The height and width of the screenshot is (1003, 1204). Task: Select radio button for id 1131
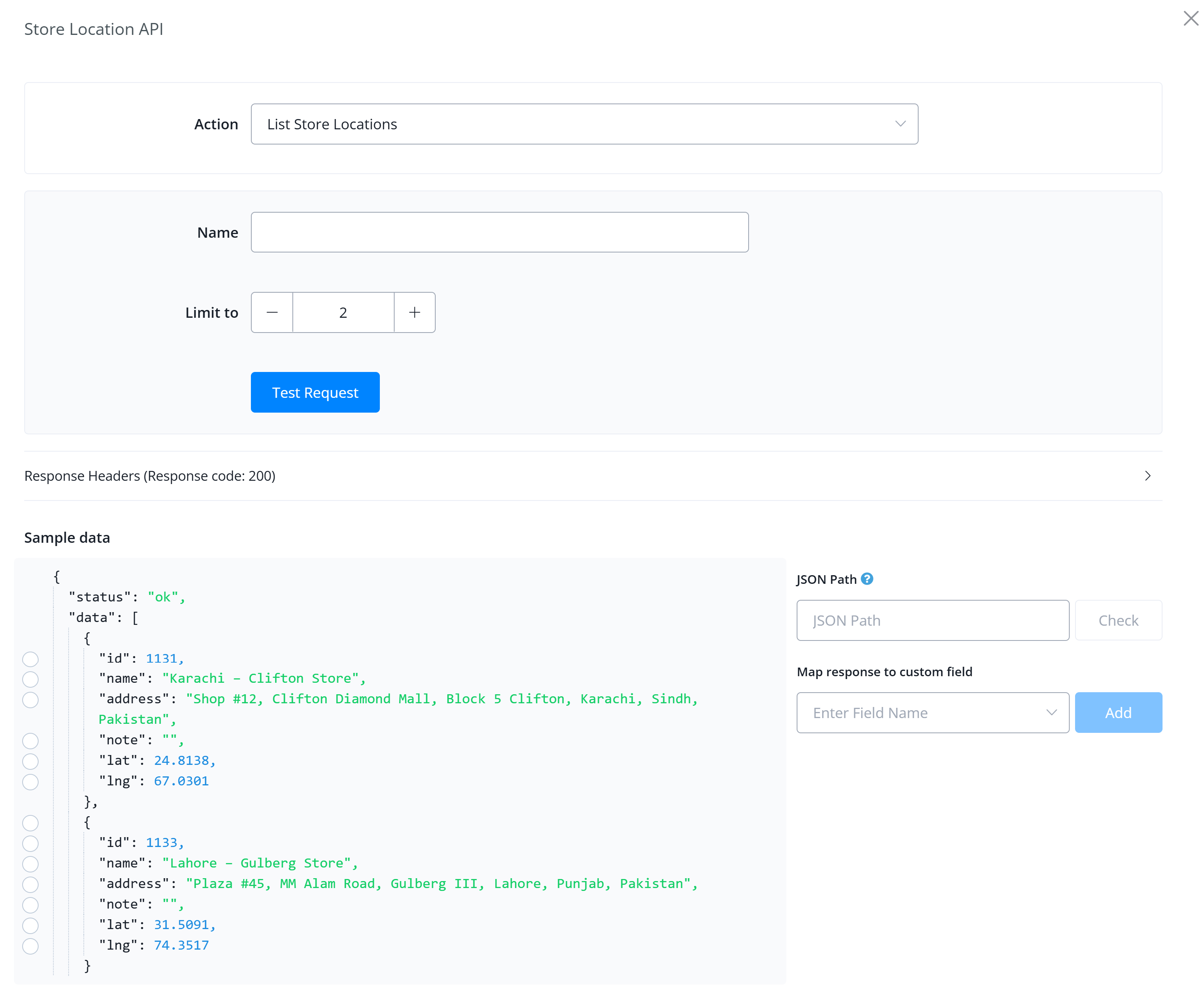pos(30,659)
